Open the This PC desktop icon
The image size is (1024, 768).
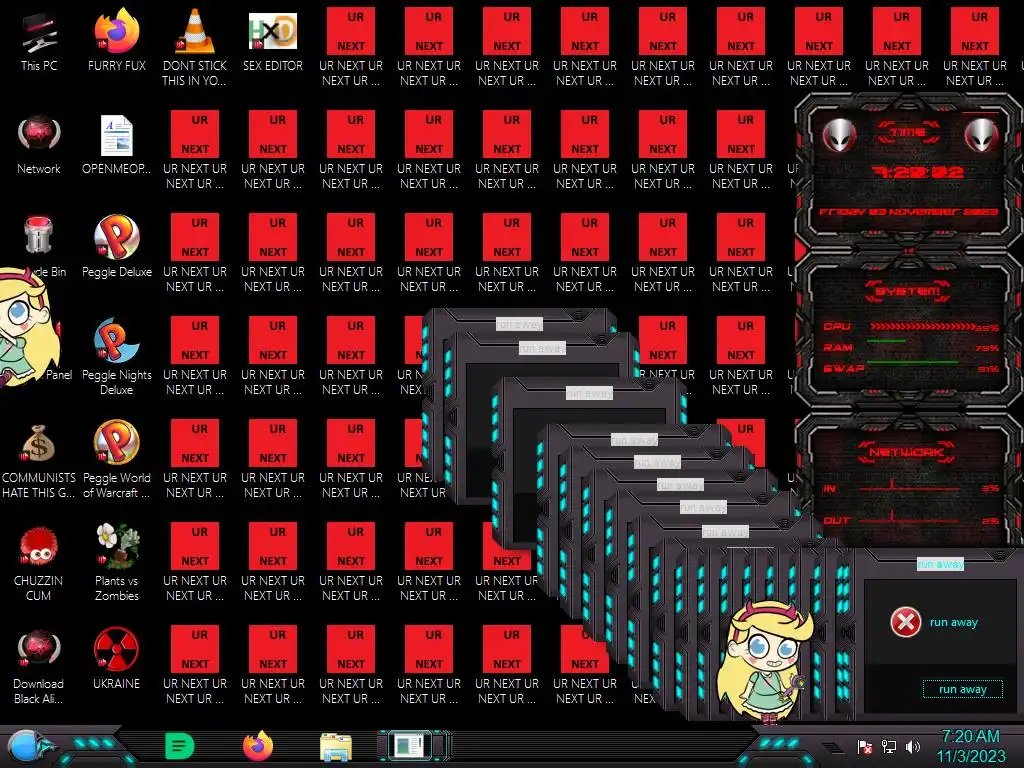tap(39, 40)
